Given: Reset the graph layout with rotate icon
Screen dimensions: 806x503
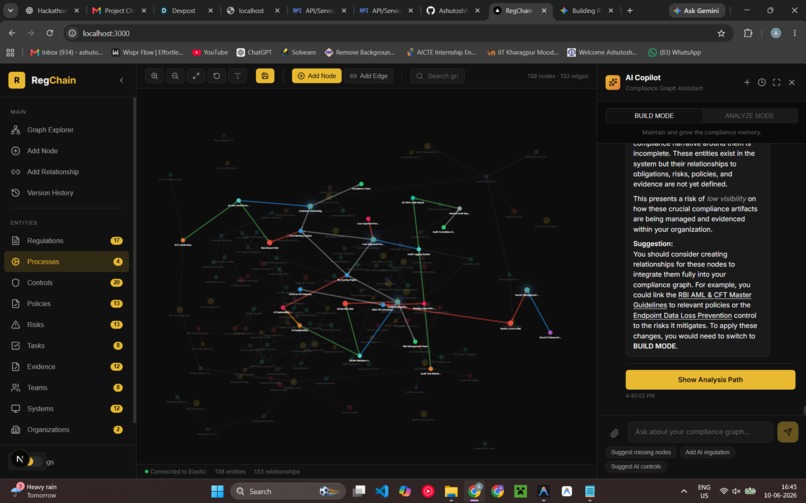Looking at the screenshot, I should (x=216, y=76).
